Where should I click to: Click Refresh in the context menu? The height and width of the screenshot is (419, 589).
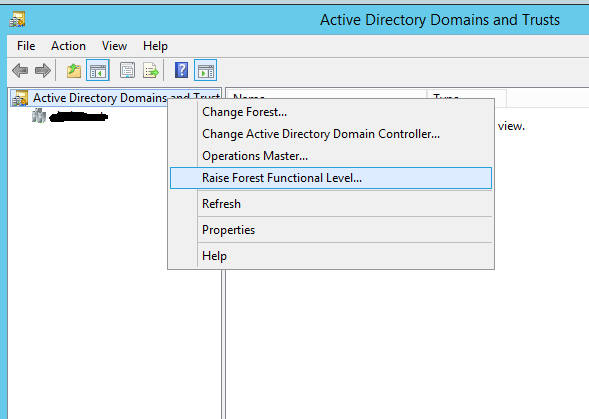click(x=331, y=204)
